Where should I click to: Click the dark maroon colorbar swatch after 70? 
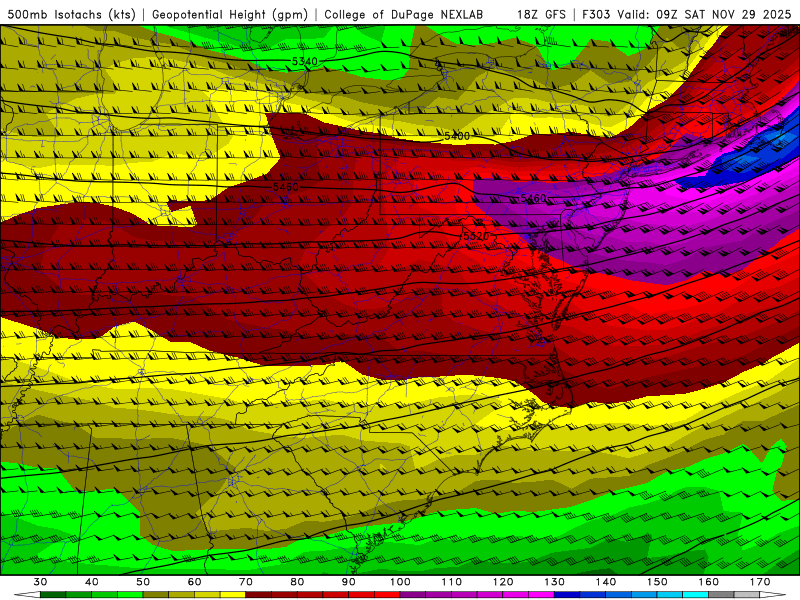259,595
